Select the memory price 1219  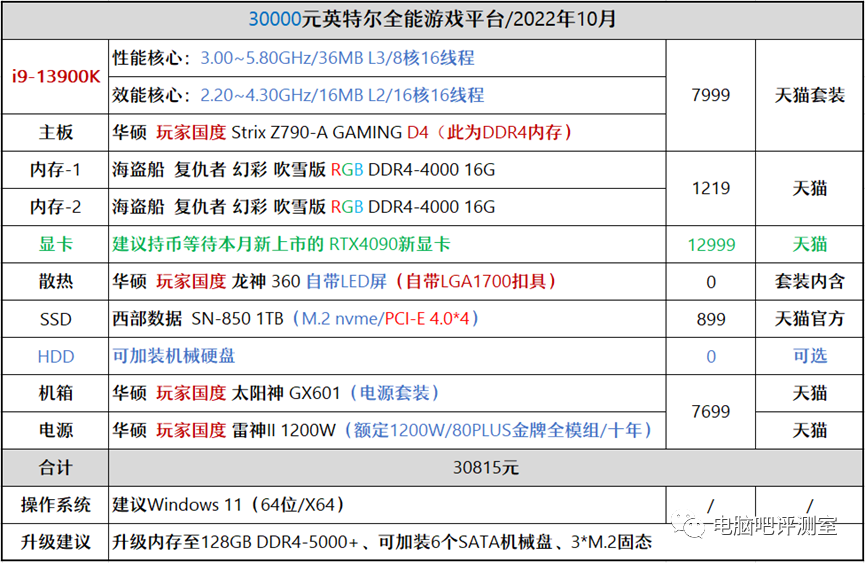711,189
